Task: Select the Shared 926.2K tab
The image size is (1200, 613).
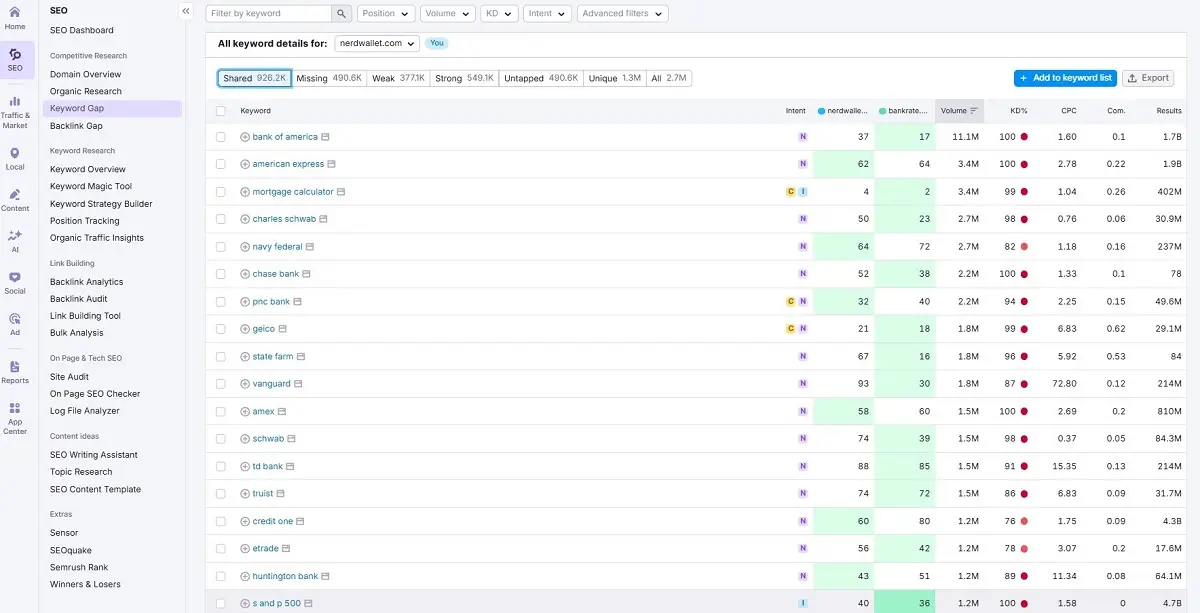Action: pos(255,78)
